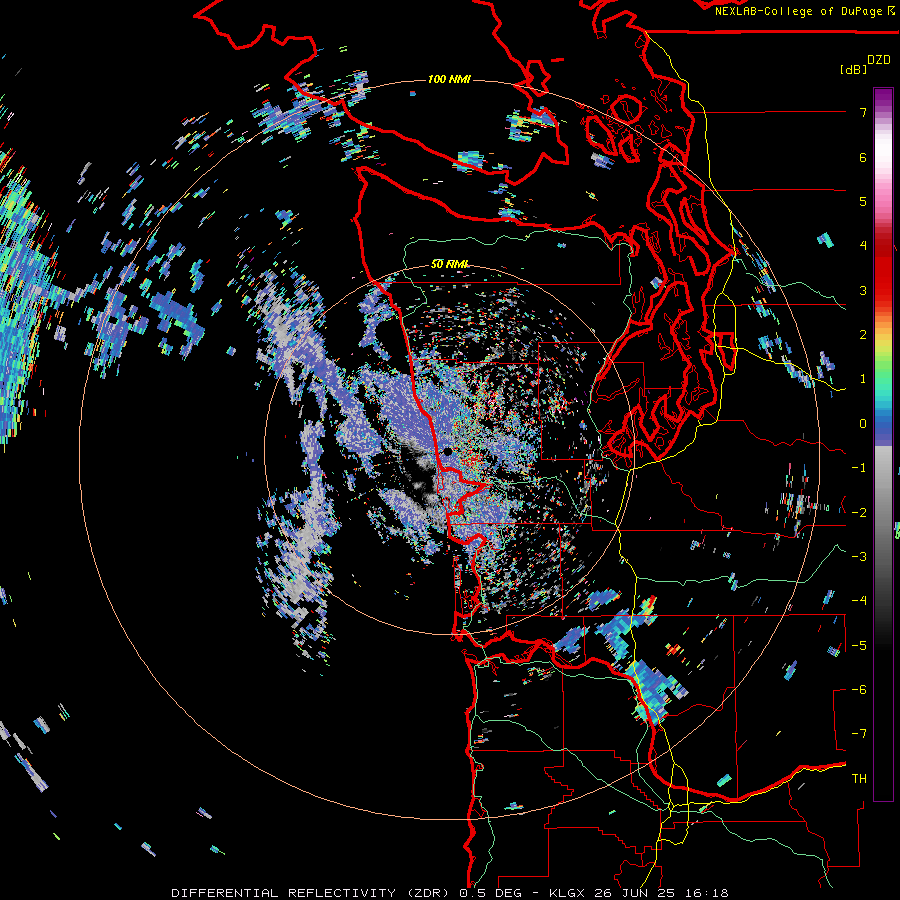Click the -3 value on the color scale

pyautogui.click(x=859, y=557)
